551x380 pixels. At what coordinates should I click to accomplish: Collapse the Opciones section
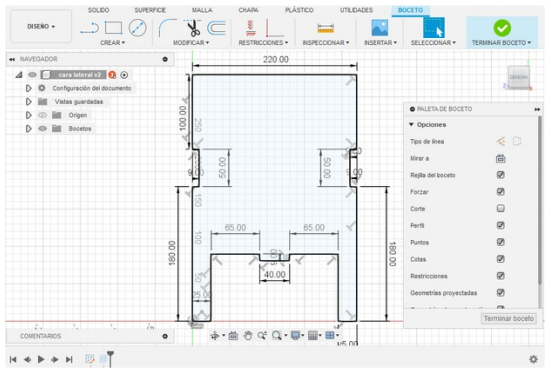(411, 124)
